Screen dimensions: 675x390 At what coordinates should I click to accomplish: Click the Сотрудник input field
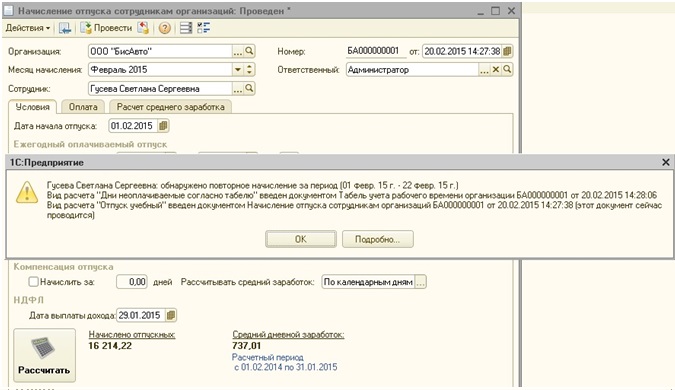[x=160, y=89]
